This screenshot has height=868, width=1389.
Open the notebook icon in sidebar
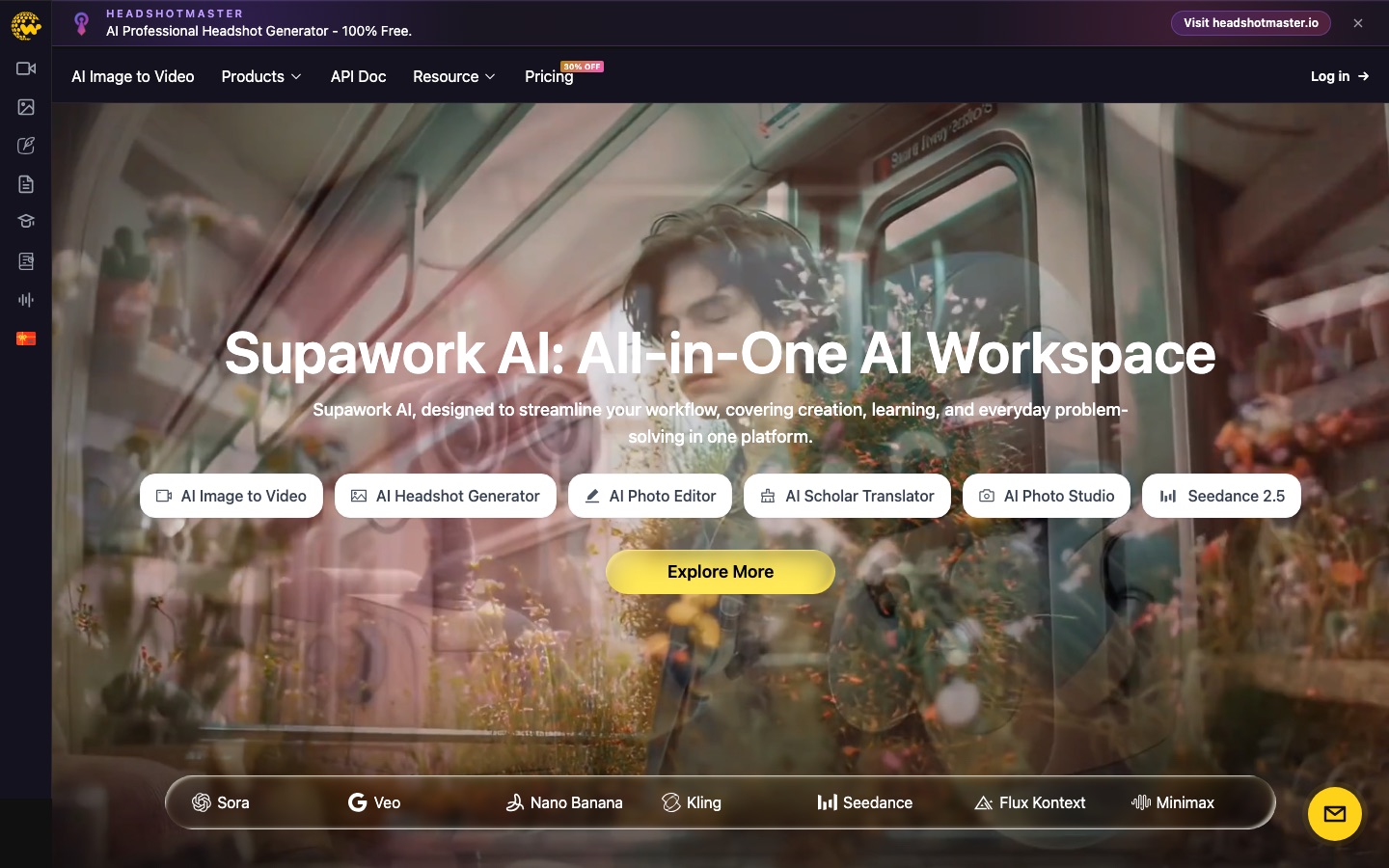point(26,261)
